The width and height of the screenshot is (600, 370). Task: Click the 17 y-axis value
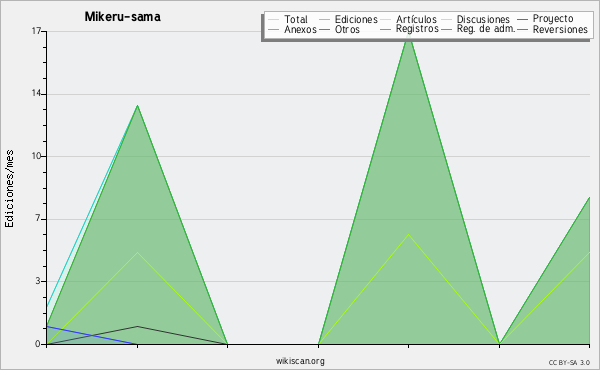point(36,31)
